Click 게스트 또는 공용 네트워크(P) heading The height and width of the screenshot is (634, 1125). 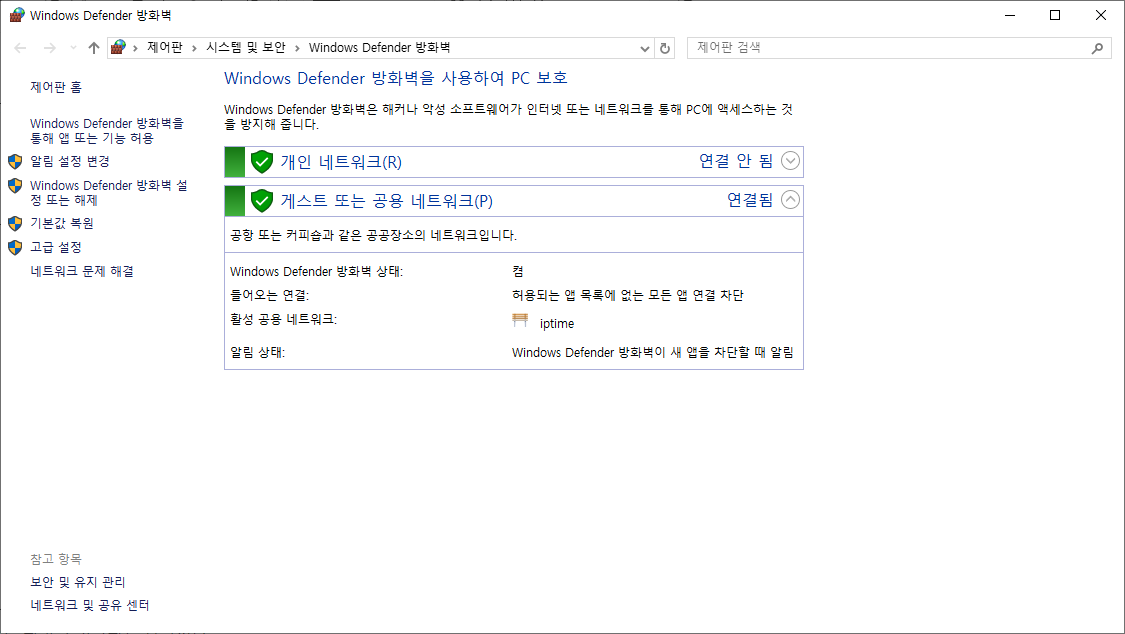tap(387, 201)
